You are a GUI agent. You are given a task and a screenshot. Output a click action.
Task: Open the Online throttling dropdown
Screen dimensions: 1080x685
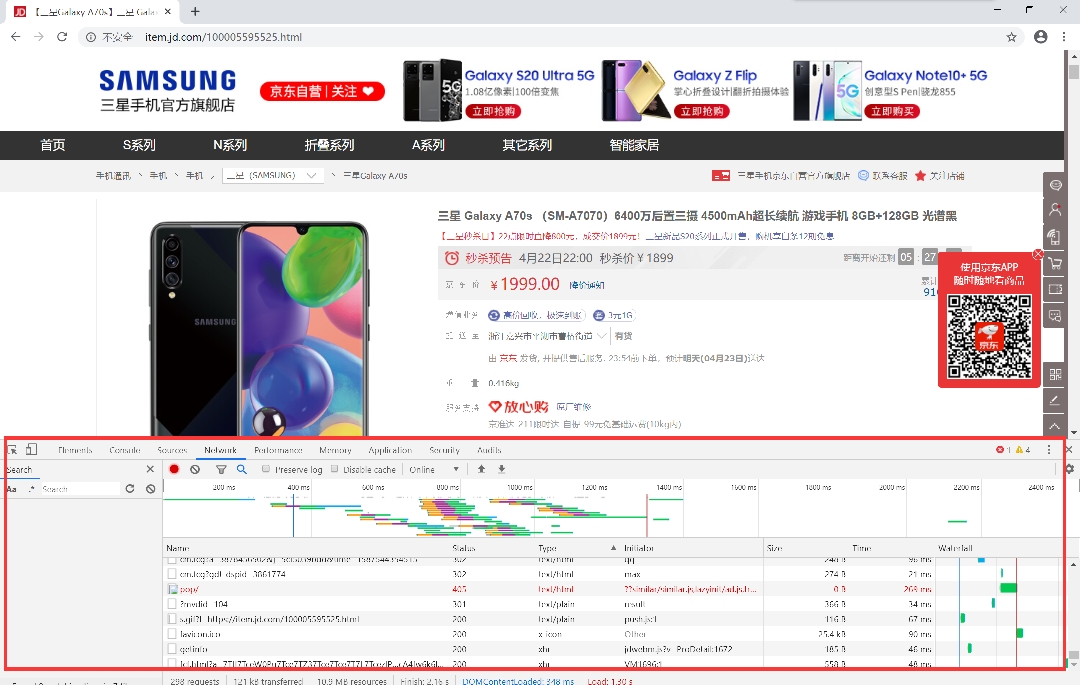tap(434, 470)
